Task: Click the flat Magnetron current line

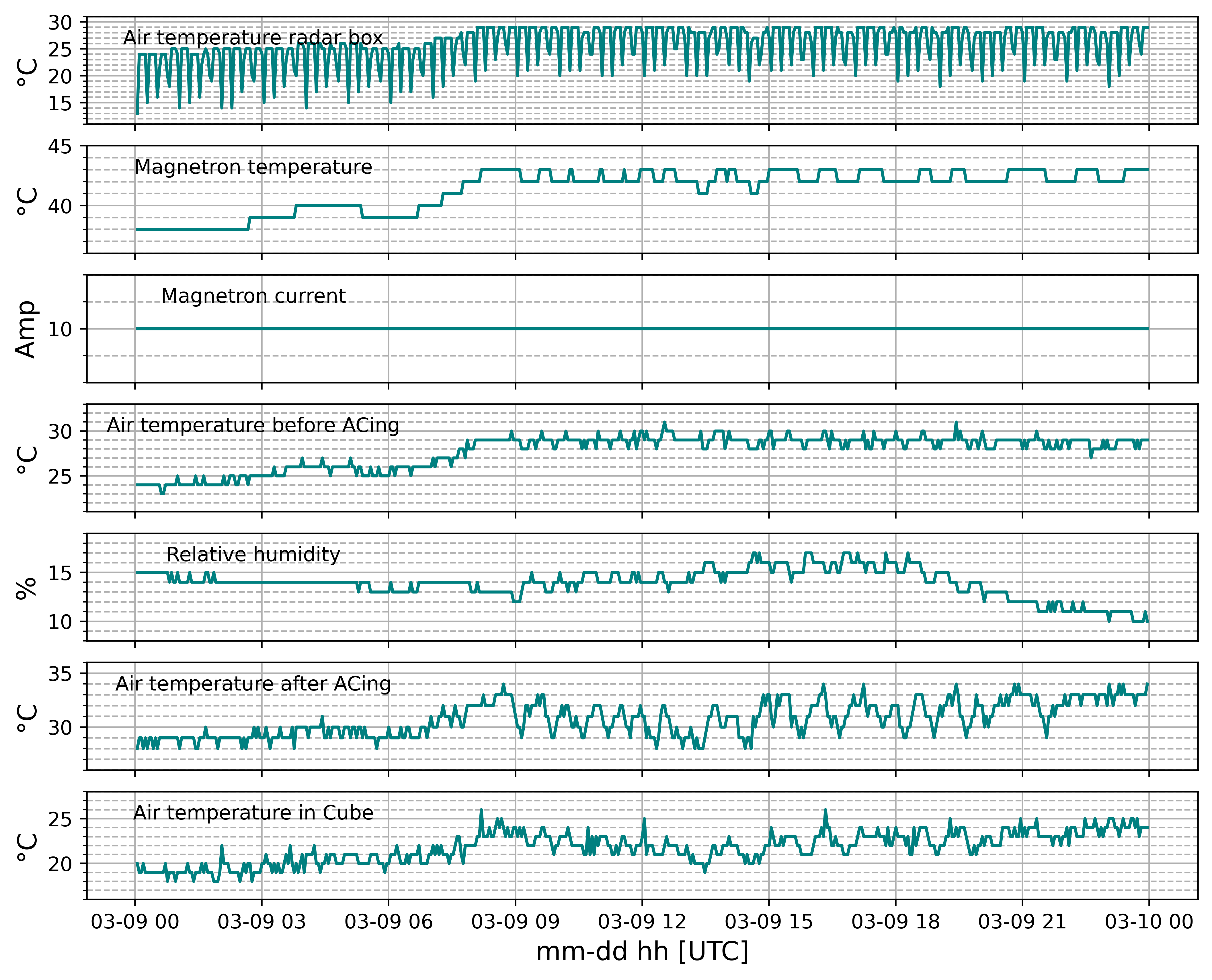Action: (x=642, y=328)
